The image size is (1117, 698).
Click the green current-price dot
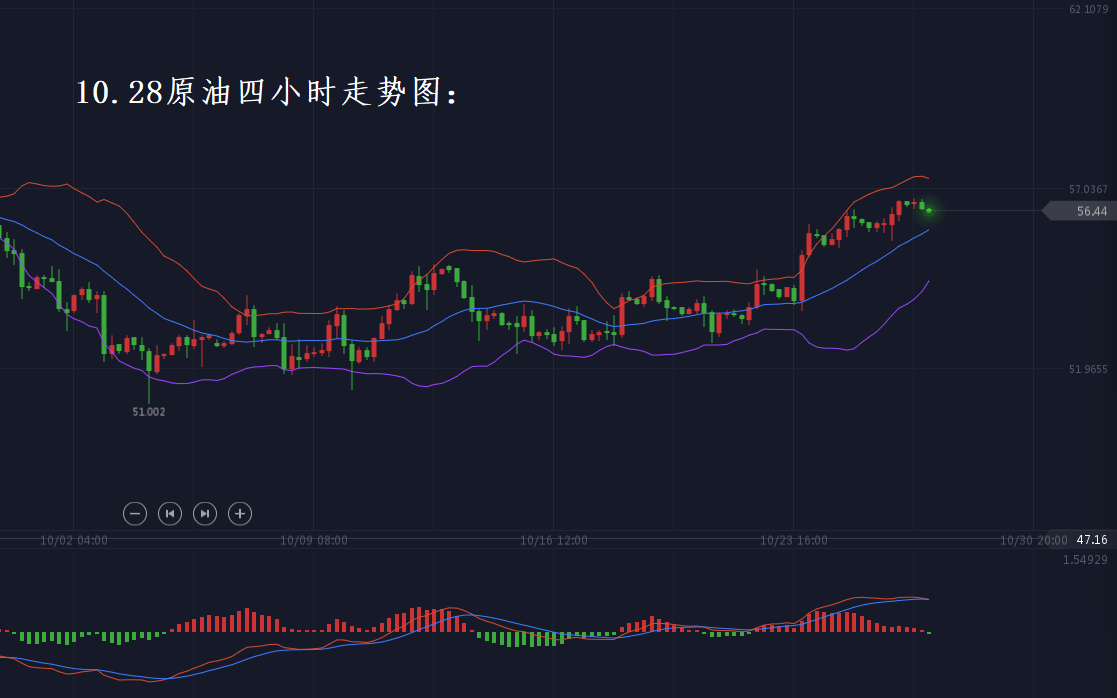(929, 210)
